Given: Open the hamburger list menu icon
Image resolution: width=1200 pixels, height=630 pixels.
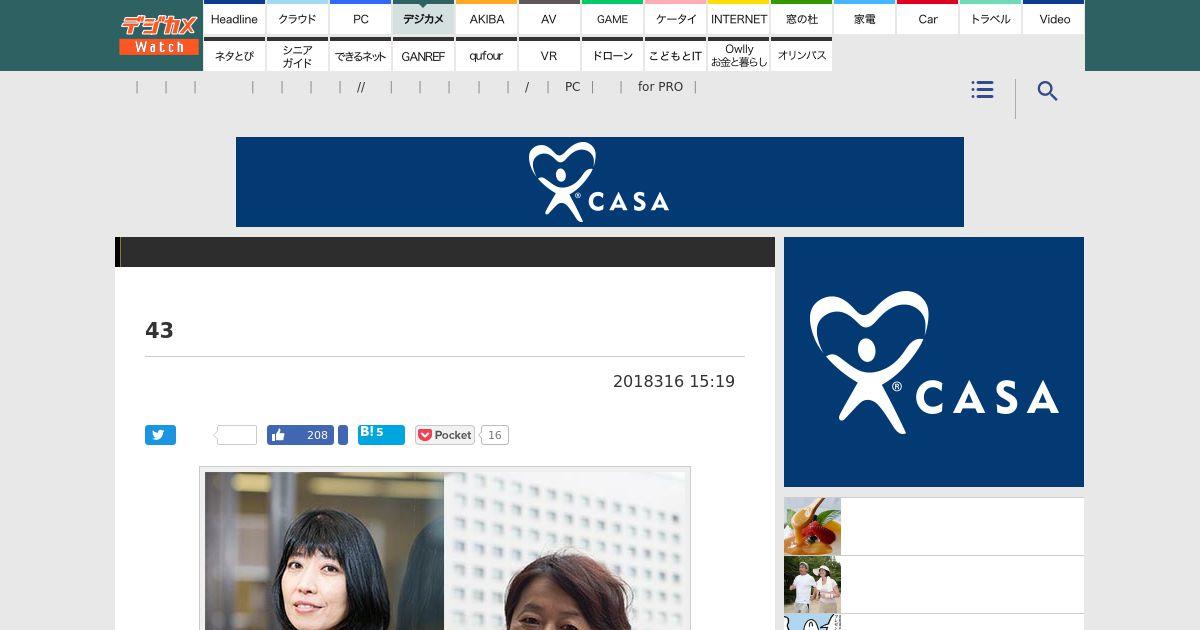Looking at the screenshot, I should click(x=982, y=90).
